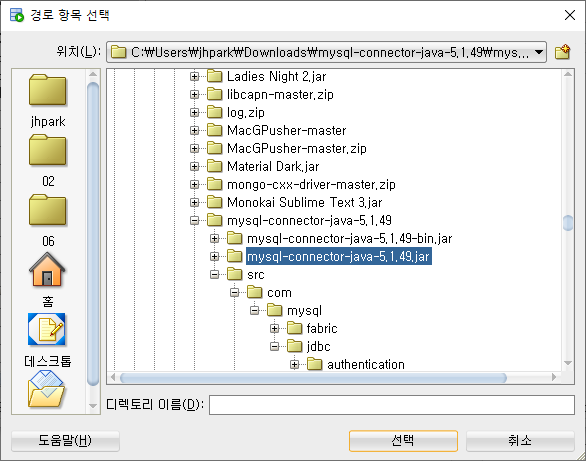586x461 pixels.
Task: Collapse the jdbc folder node
Action: (274, 346)
